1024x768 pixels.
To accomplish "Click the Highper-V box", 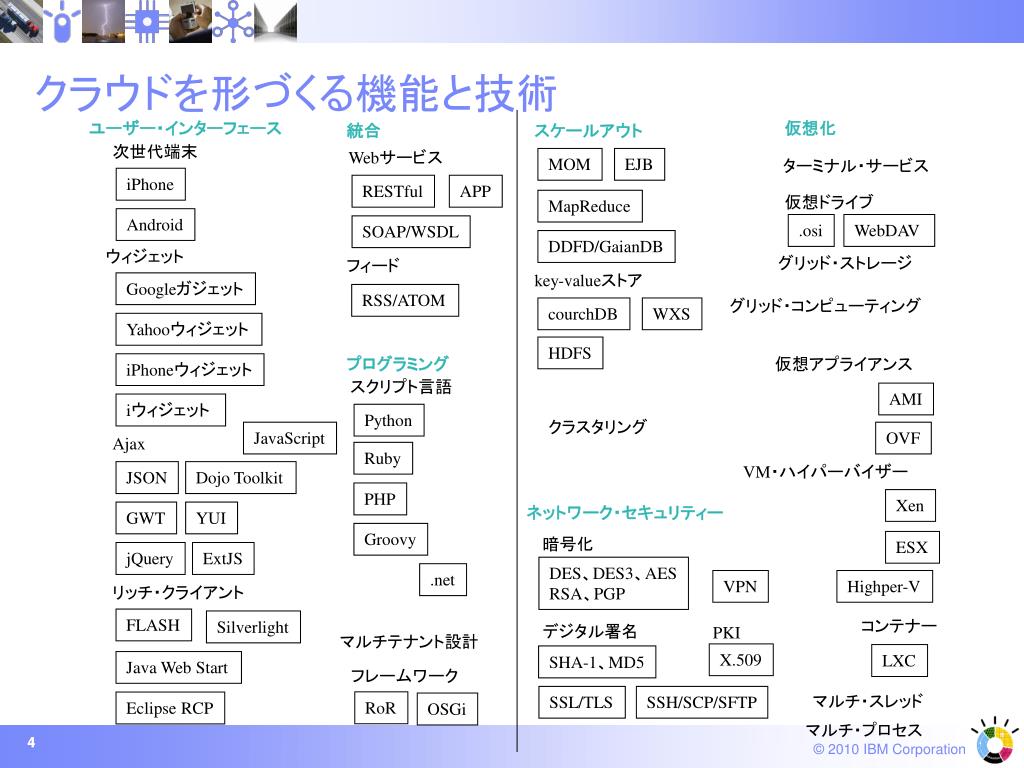I will tap(884, 586).
